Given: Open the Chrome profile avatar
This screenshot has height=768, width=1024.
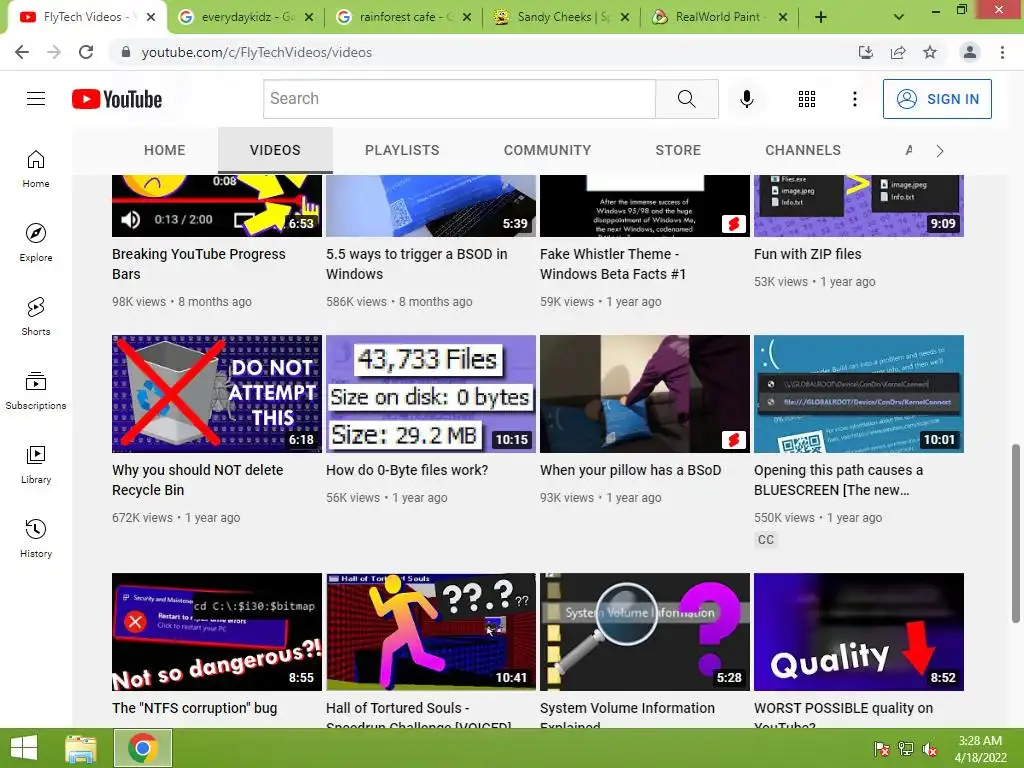Looking at the screenshot, I should 970,52.
